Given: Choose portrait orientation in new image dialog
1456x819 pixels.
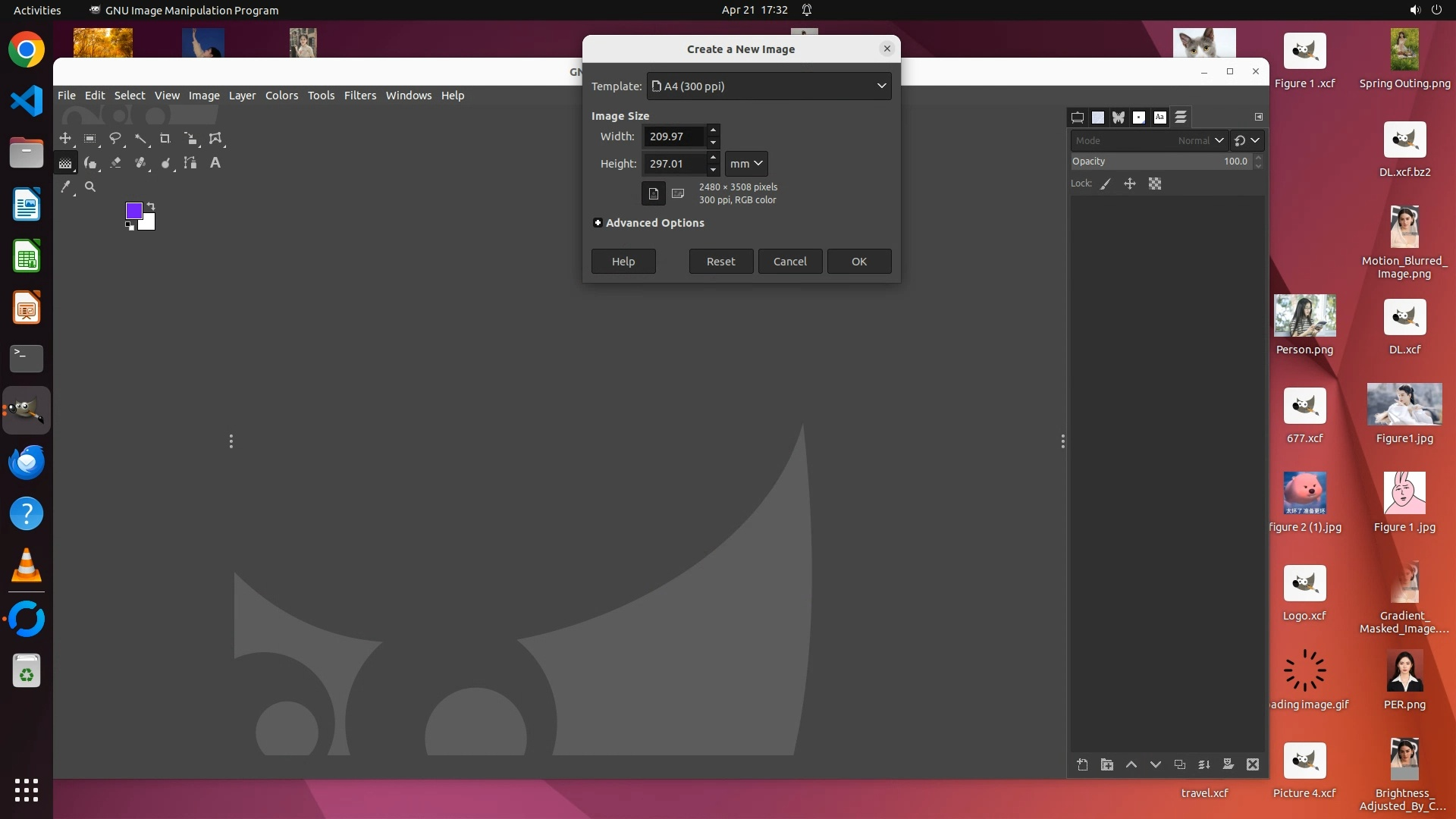Looking at the screenshot, I should point(654,193).
